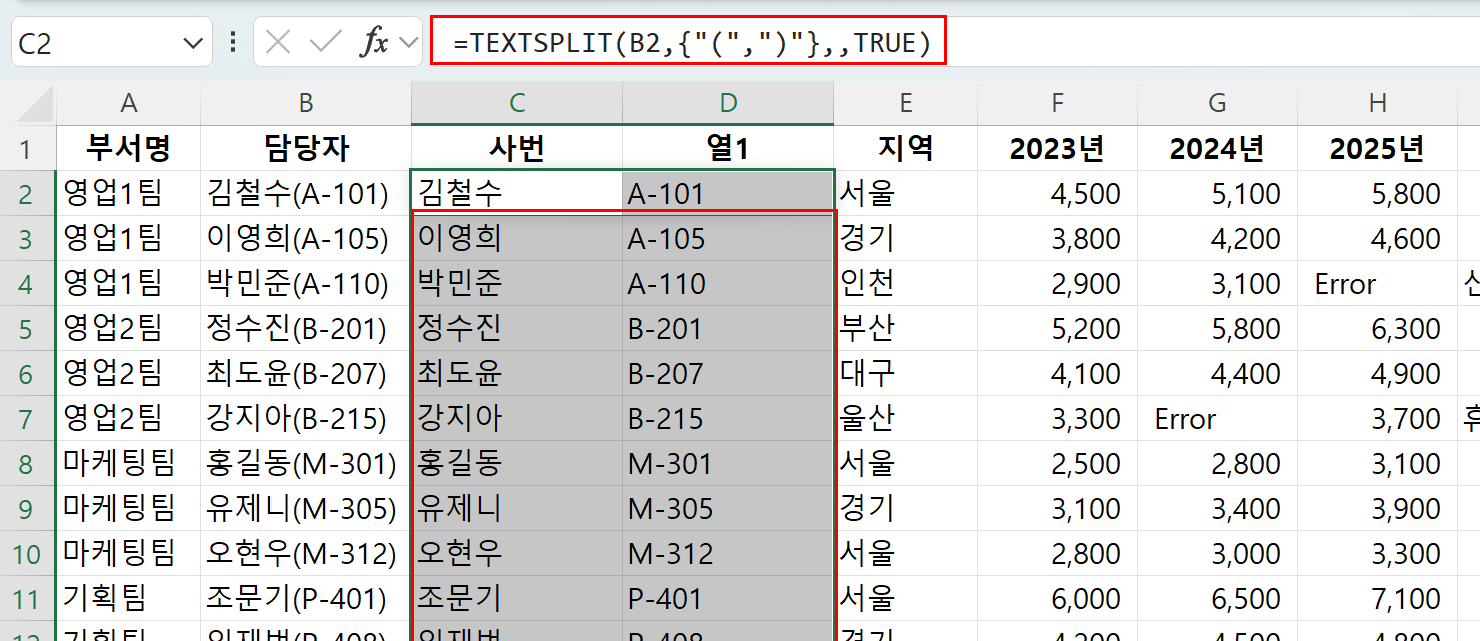Click the Error cell in row 4
This screenshot has width=1480, height=641.
pyautogui.click(x=1377, y=284)
